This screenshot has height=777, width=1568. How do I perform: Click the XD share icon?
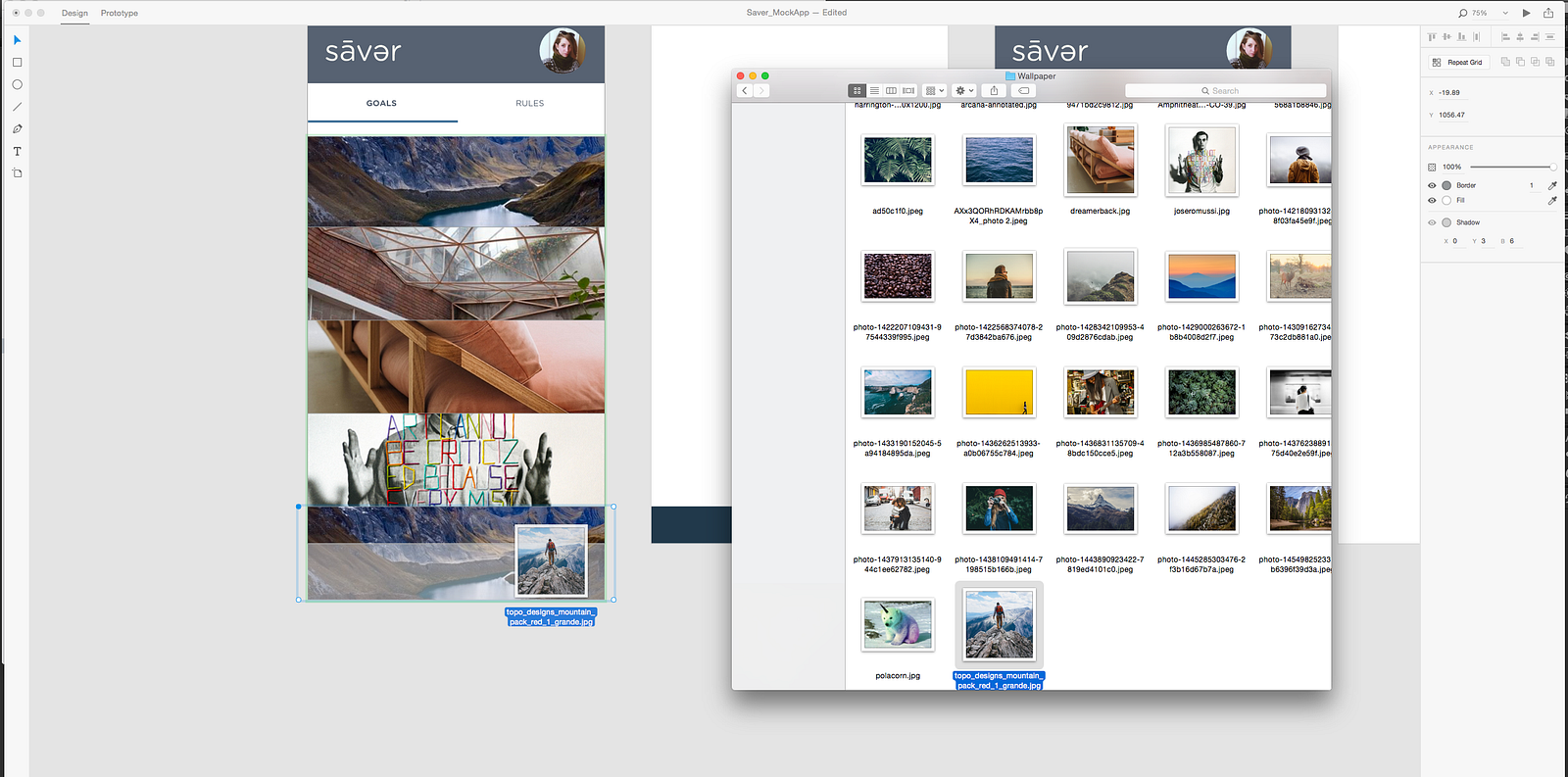click(x=1548, y=13)
